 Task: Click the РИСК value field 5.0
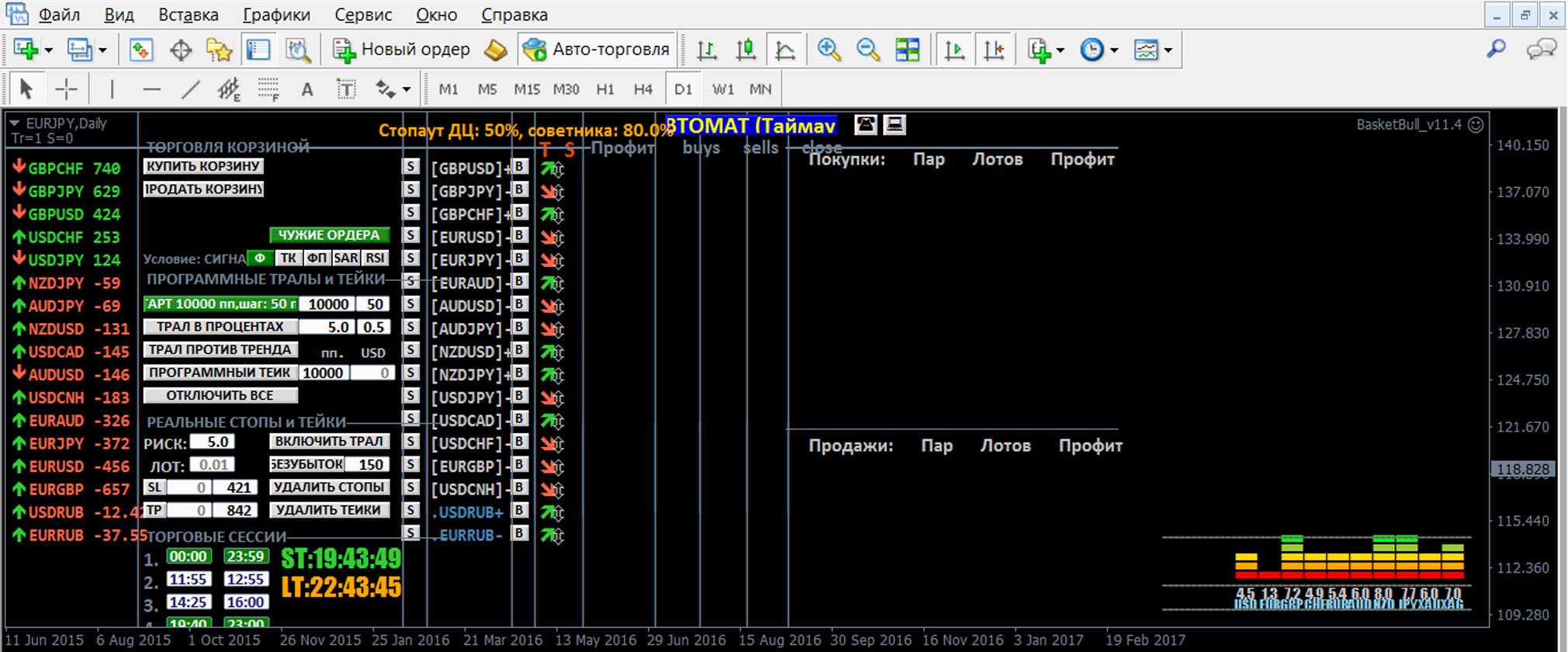(x=212, y=442)
